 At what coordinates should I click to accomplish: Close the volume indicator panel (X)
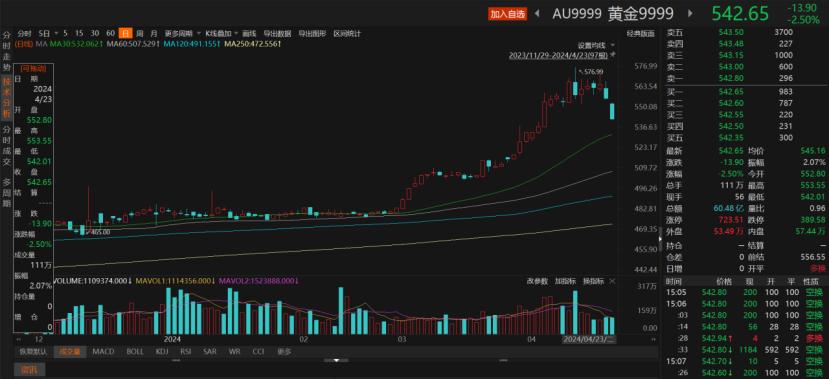(612, 281)
